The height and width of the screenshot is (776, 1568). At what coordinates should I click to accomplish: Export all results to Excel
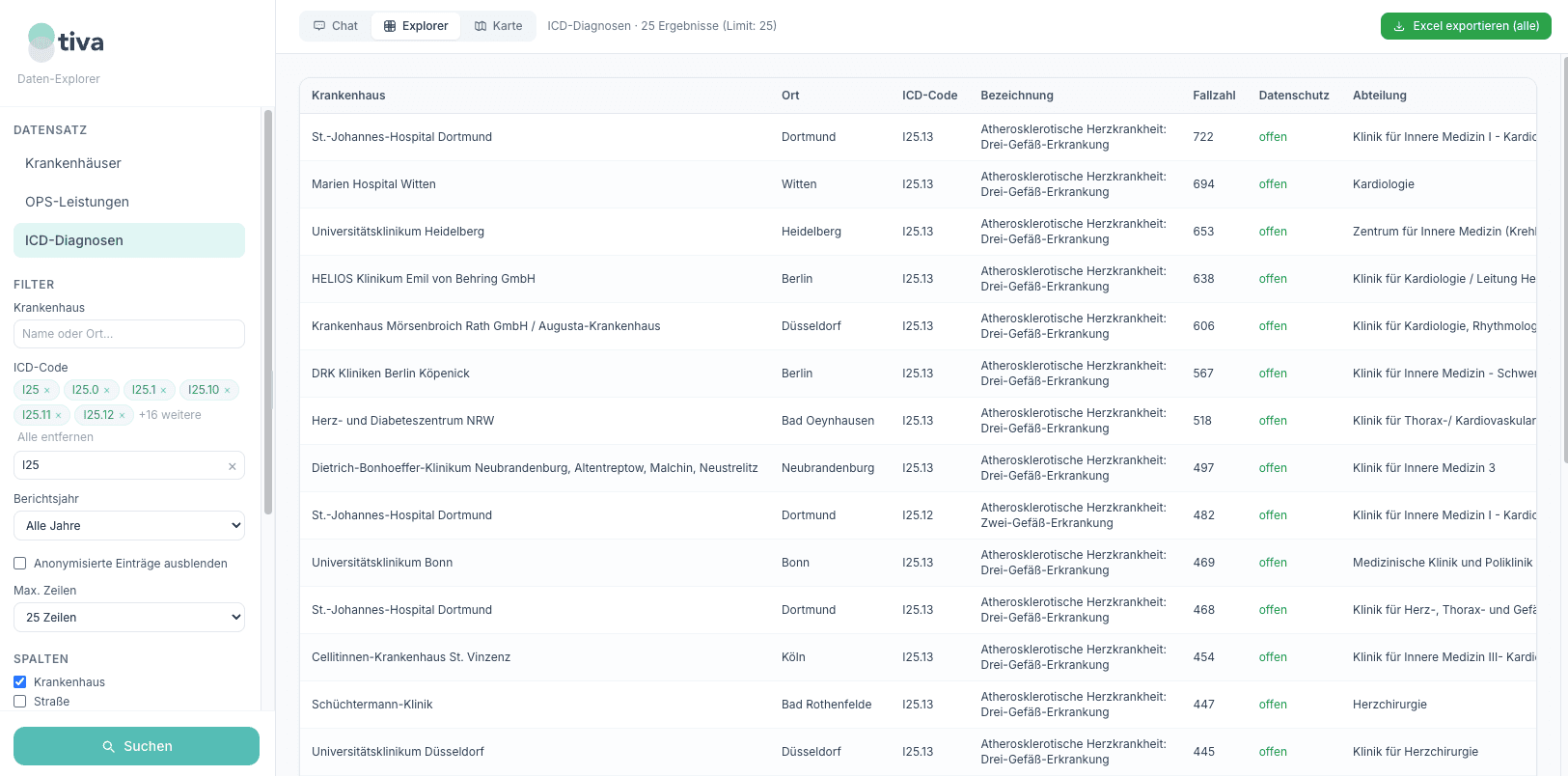pyautogui.click(x=1466, y=26)
